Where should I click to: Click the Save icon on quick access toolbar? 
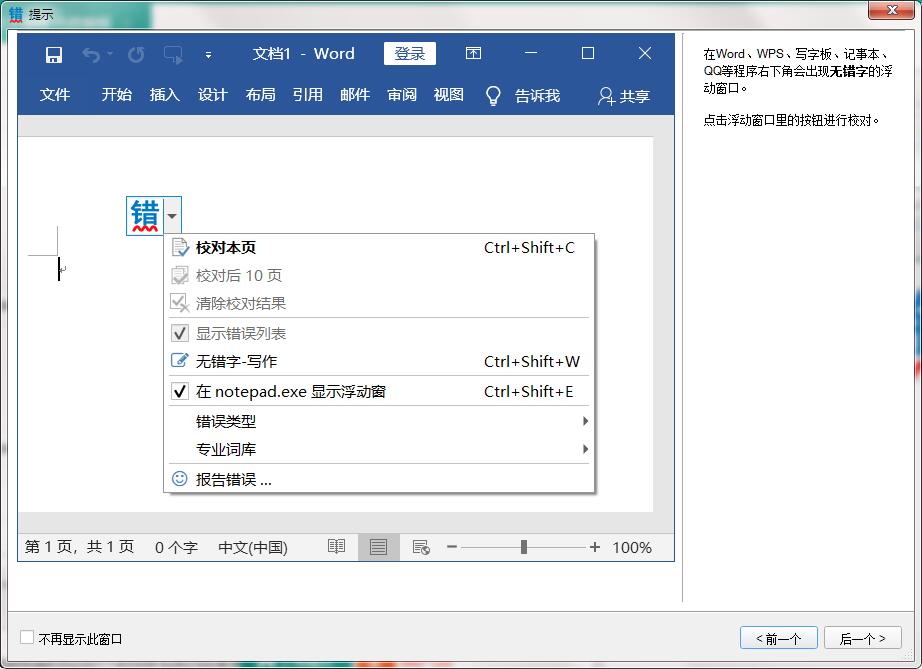pyautogui.click(x=53, y=53)
